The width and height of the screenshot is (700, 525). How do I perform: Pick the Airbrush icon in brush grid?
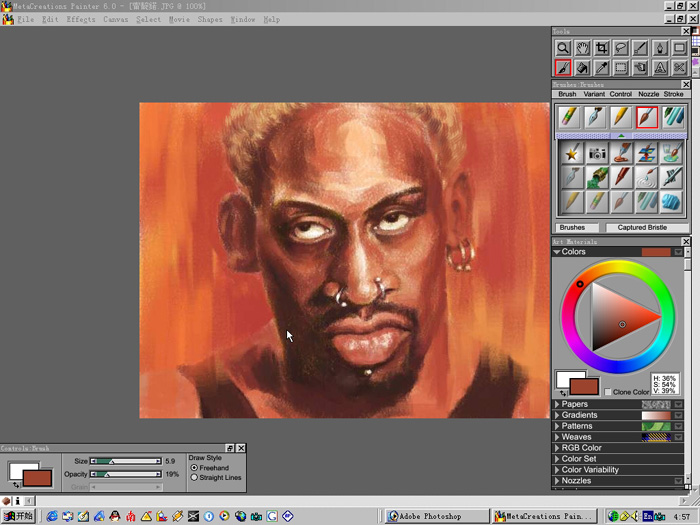[672, 177]
